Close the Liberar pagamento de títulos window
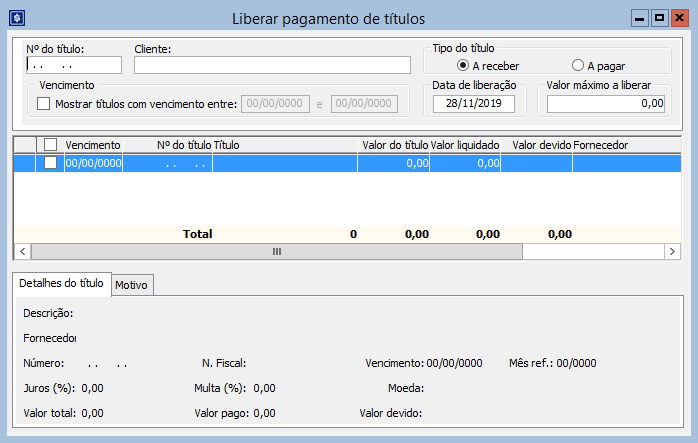Image resolution: width=698 pixels, height=443 pixels. 679,18
